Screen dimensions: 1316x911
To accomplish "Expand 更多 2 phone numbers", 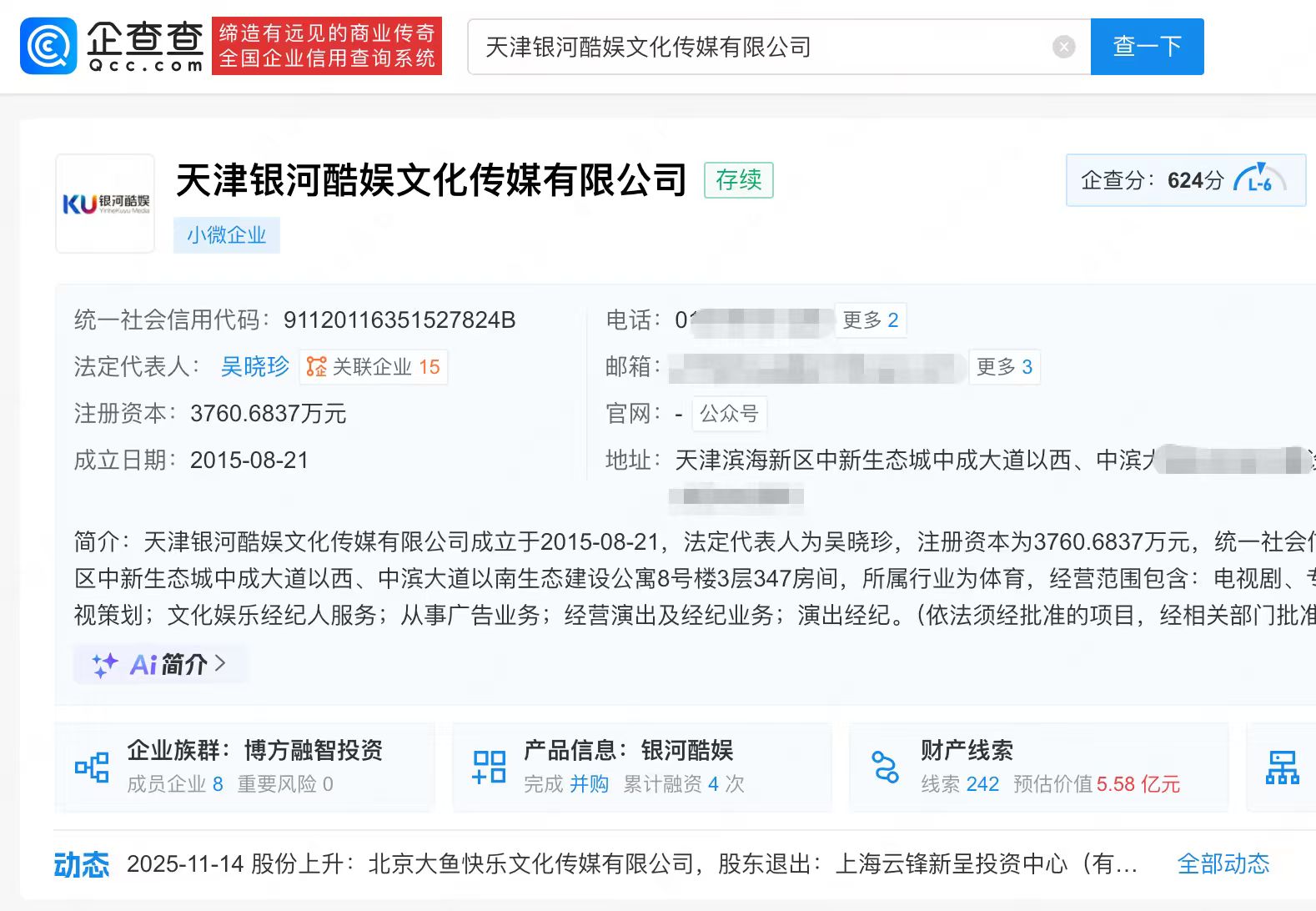I will [870, 320].
